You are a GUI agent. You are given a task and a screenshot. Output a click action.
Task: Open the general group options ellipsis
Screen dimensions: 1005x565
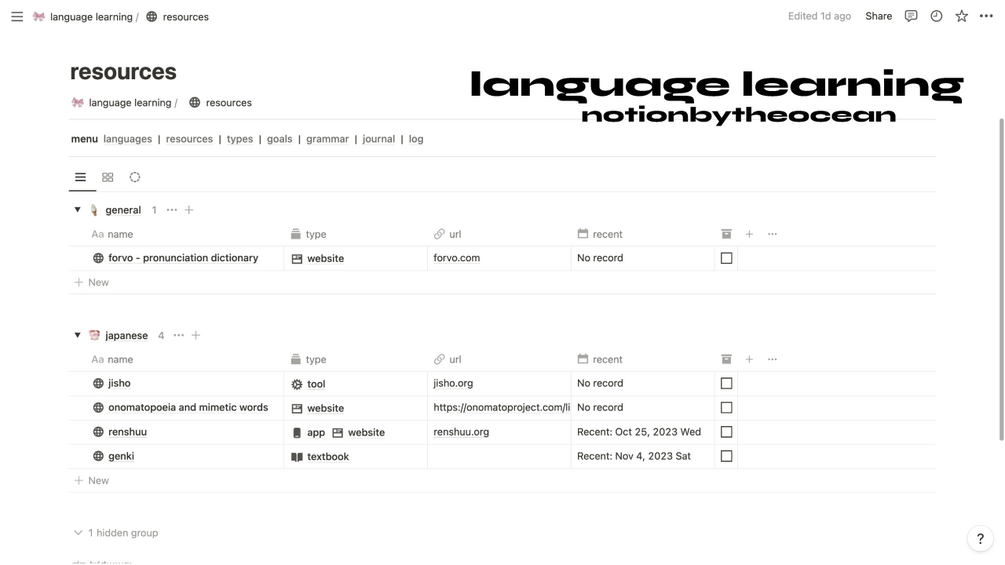click(x=172, y=210)
